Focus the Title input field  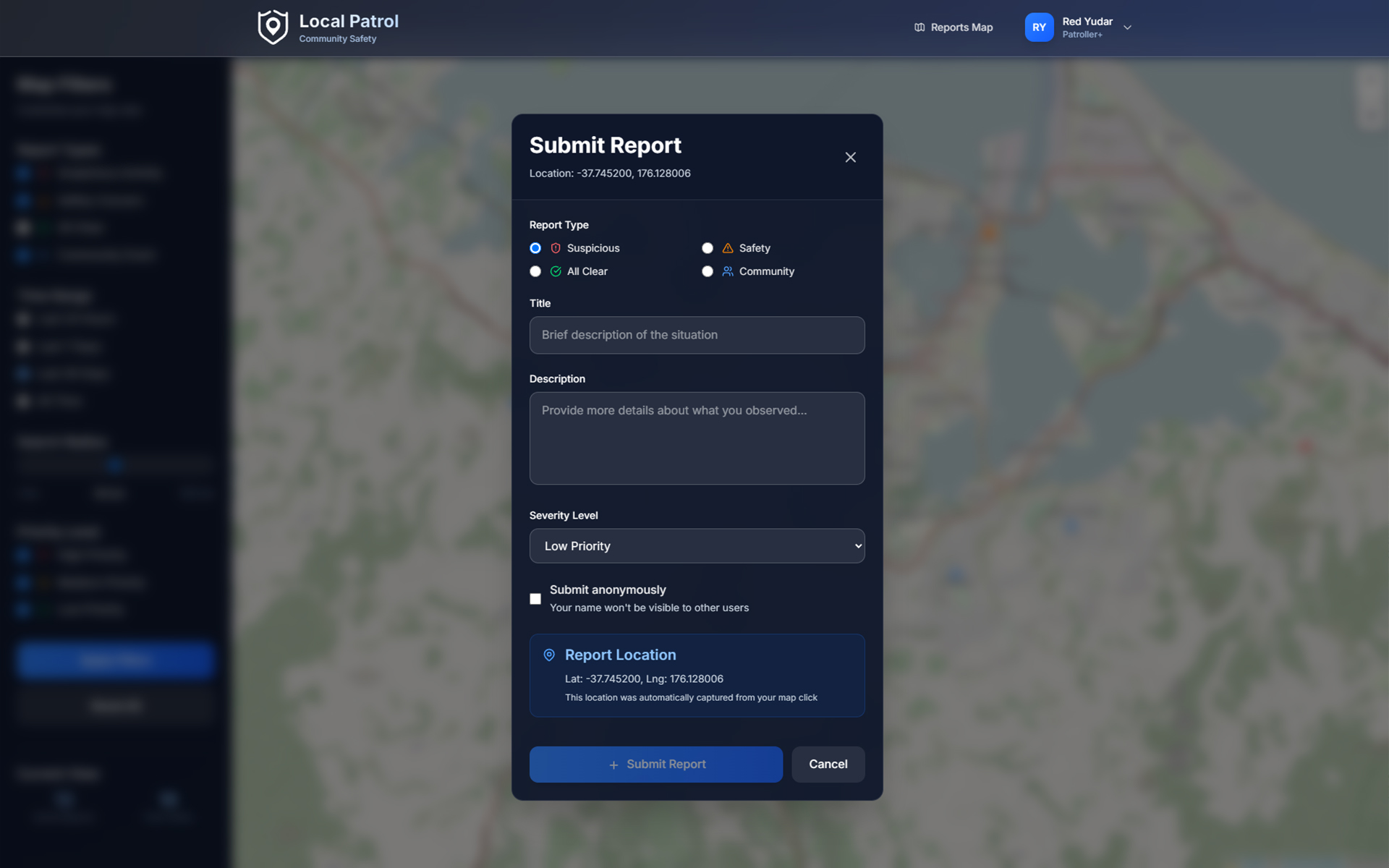click(697, 335)
